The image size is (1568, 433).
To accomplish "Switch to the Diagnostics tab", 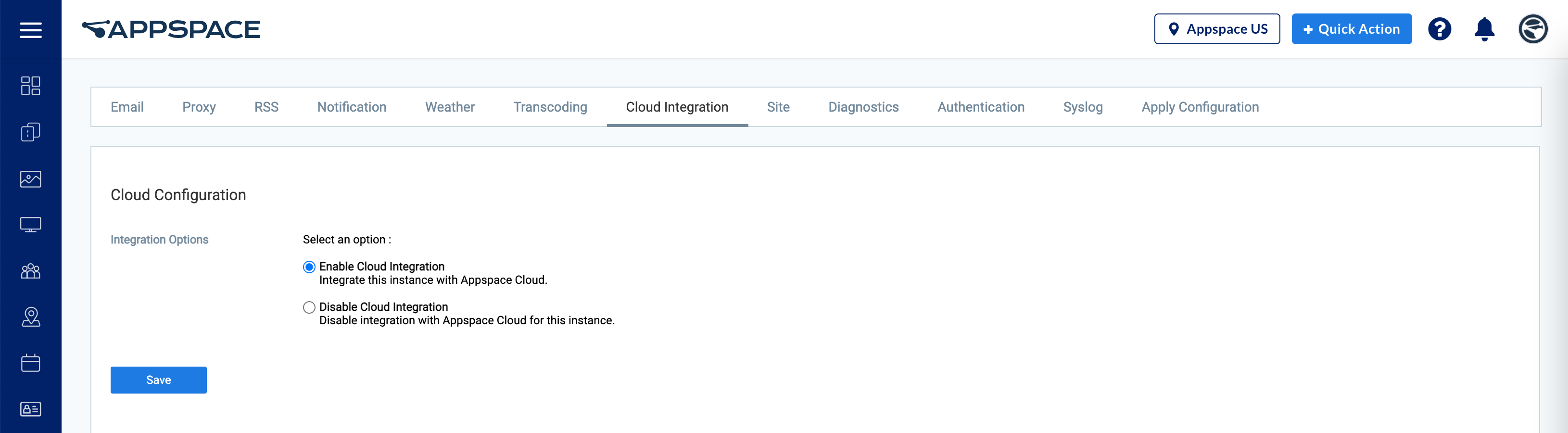I will (863, 107).
